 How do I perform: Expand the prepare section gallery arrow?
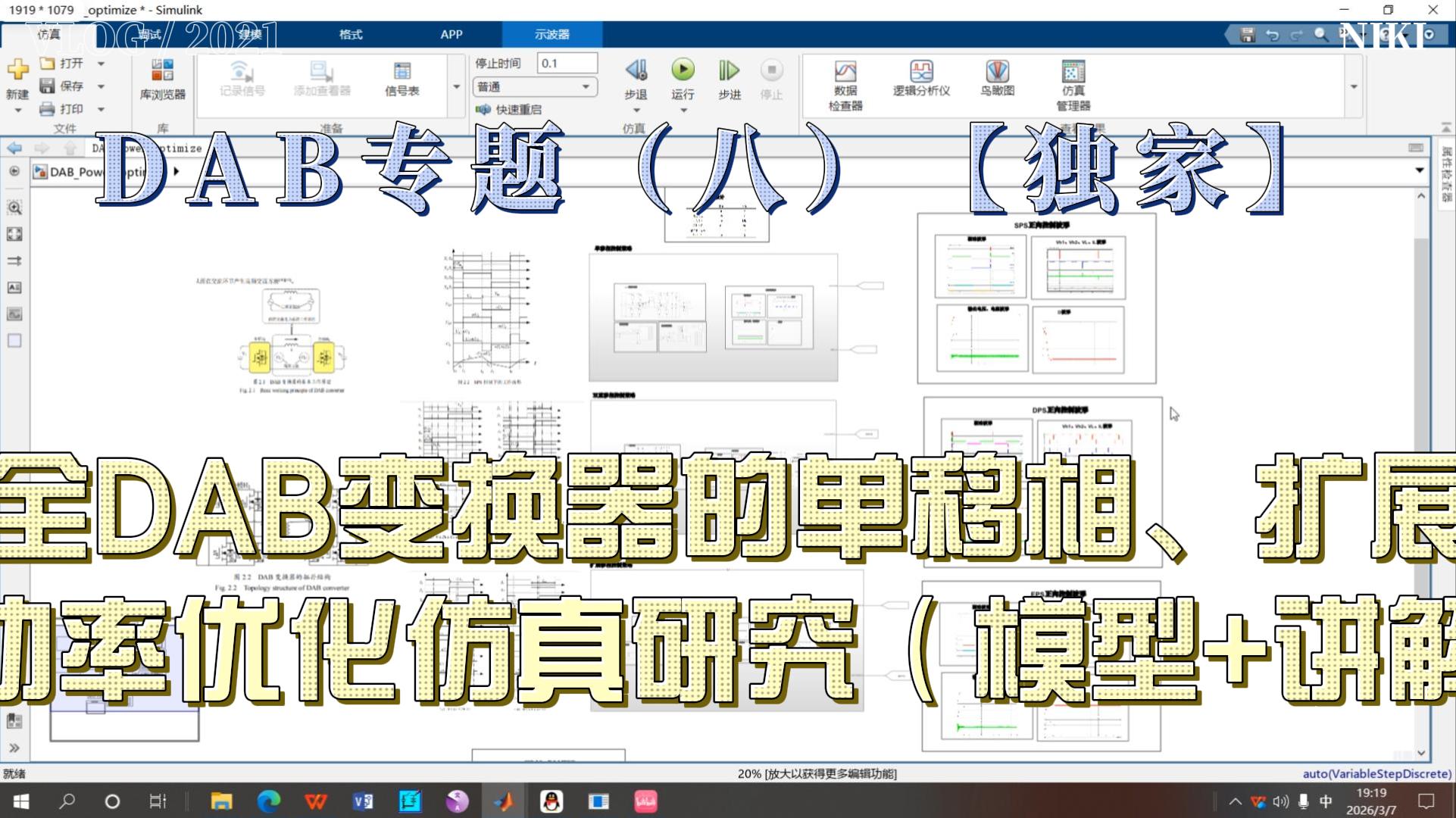pos(456,87)
